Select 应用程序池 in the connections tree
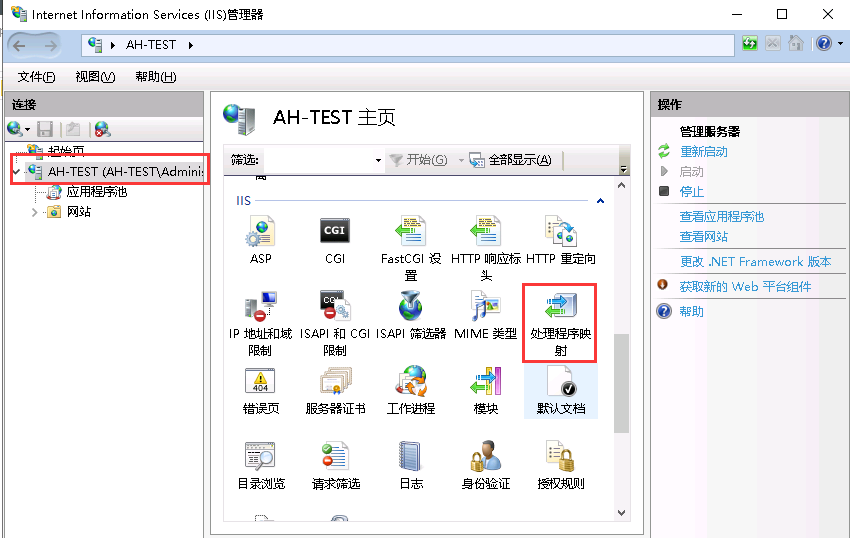Screen dimensions: 850x538 tap(96, 192)
